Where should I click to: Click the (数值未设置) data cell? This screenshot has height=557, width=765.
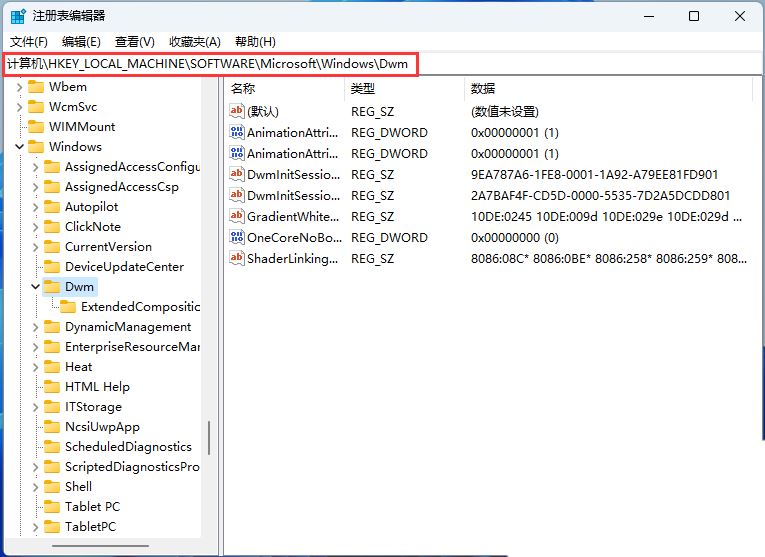(x=504, y=112)
